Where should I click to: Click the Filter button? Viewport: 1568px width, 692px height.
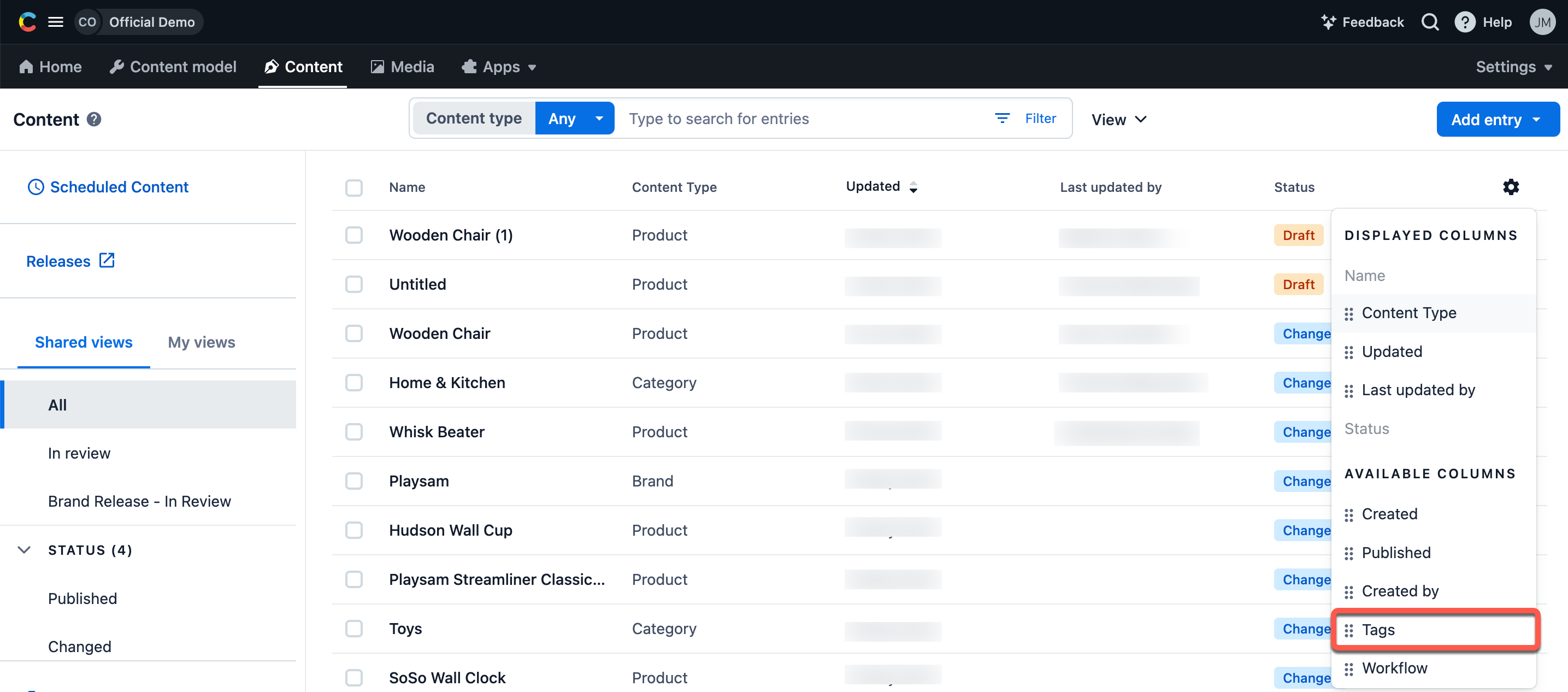[1025, 118]
